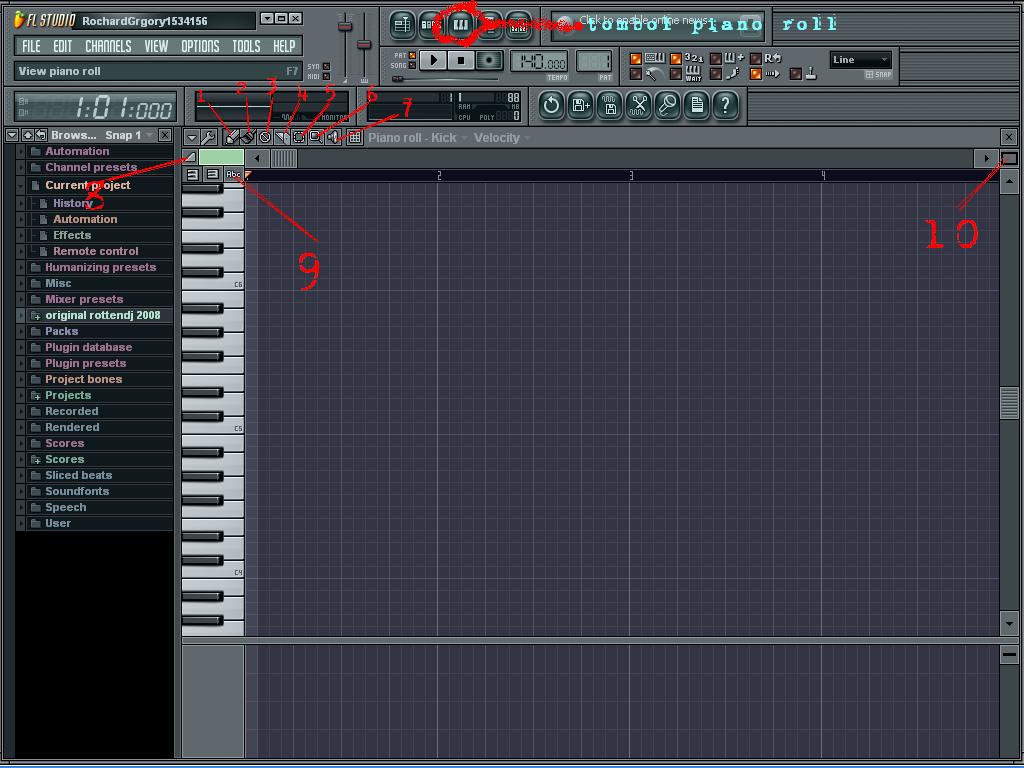1024x768 pixels.
Task: Open the piano roll options arrow menu
Action: pyautogui.click(x=192, y=137)
